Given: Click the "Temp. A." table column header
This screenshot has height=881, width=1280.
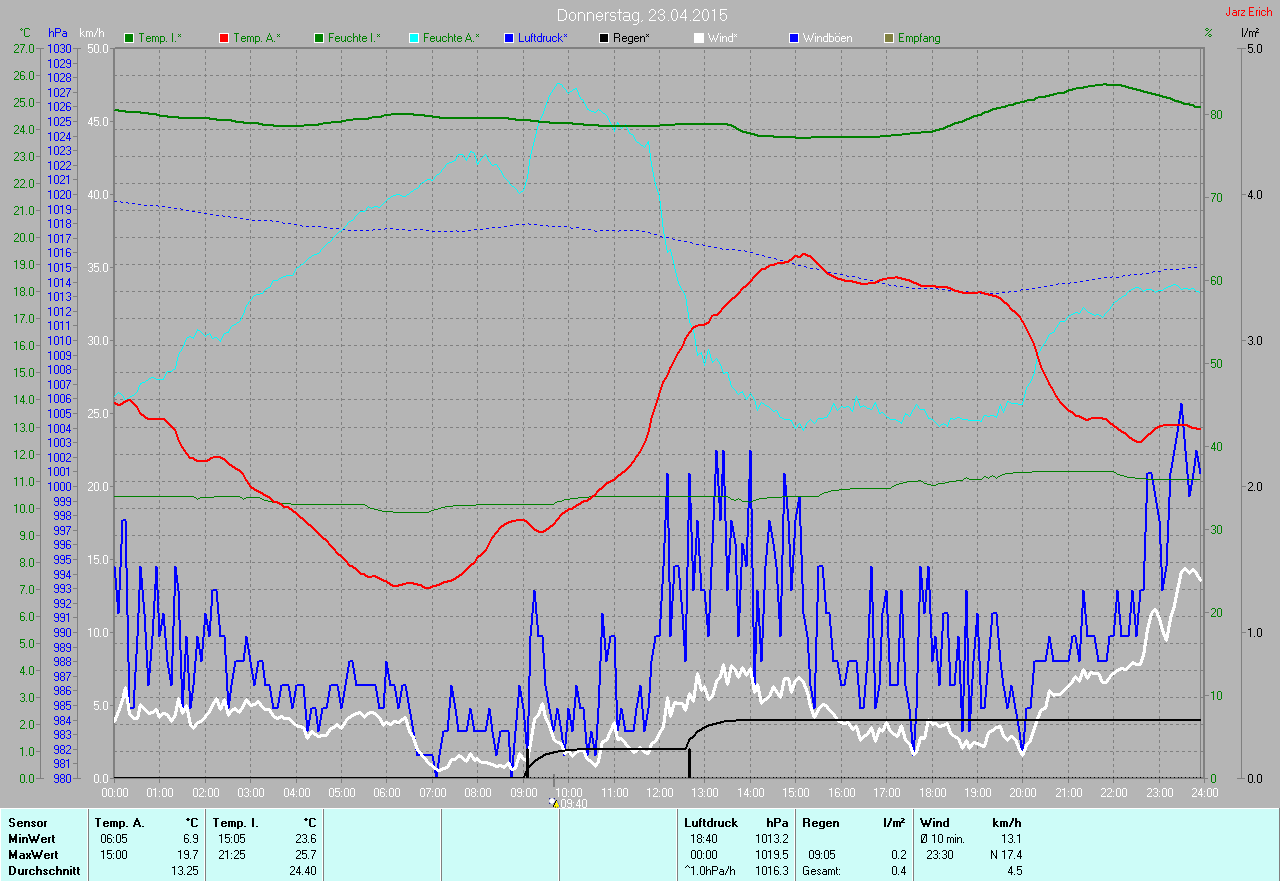Looking at the screenshot, I should 120,822.
